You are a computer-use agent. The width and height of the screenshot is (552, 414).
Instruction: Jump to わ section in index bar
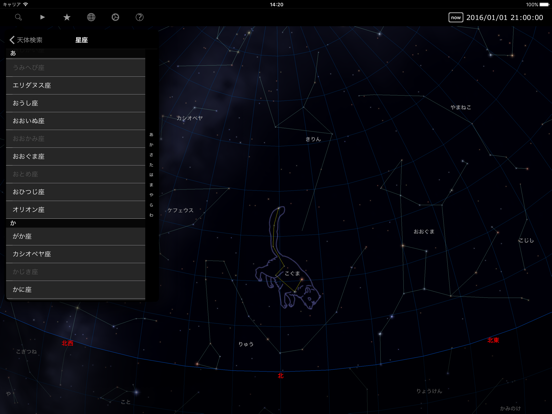click(151, 215)
